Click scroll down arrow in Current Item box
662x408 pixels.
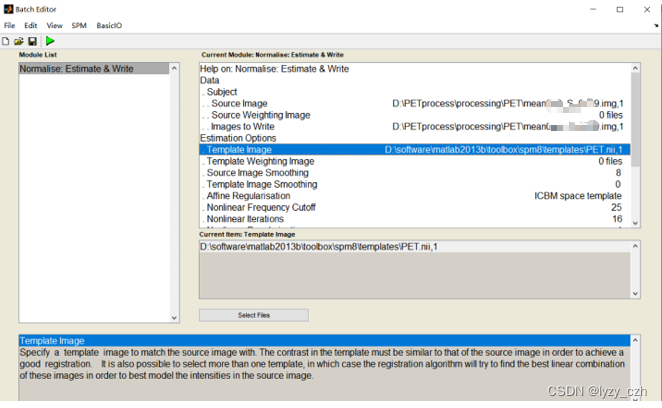coord(635,294)
